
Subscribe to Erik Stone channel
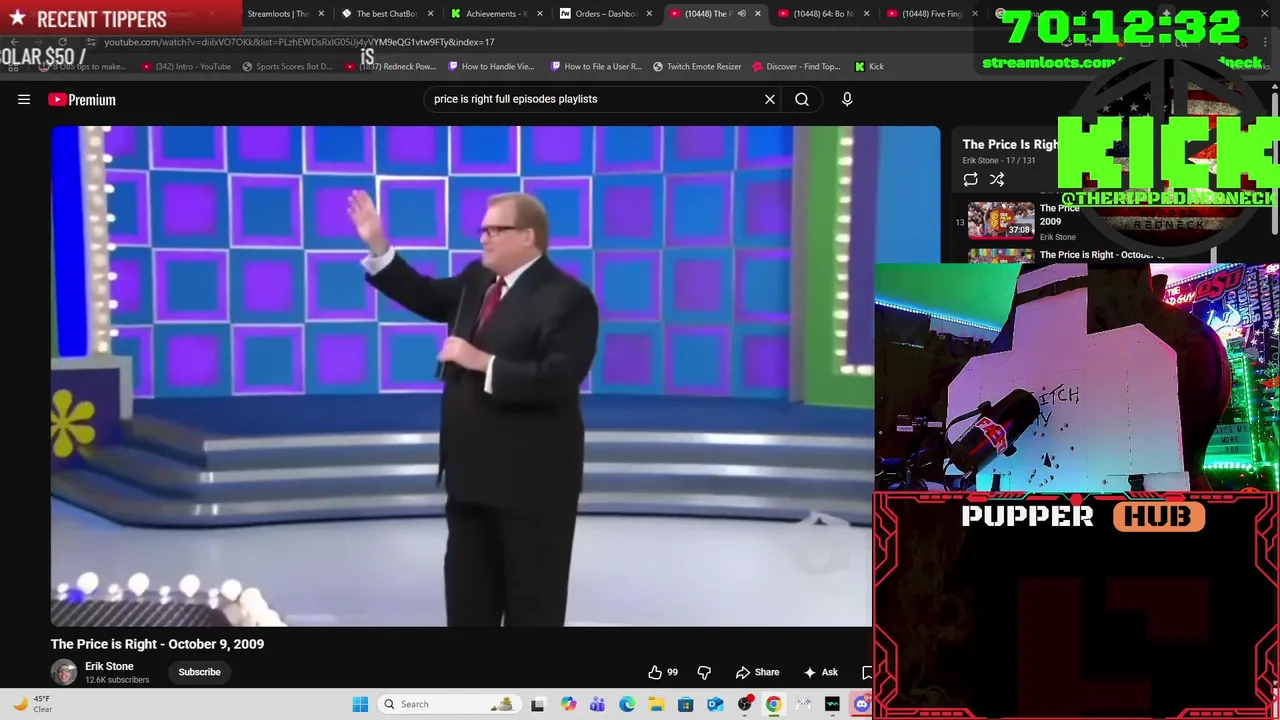point(199,672)
